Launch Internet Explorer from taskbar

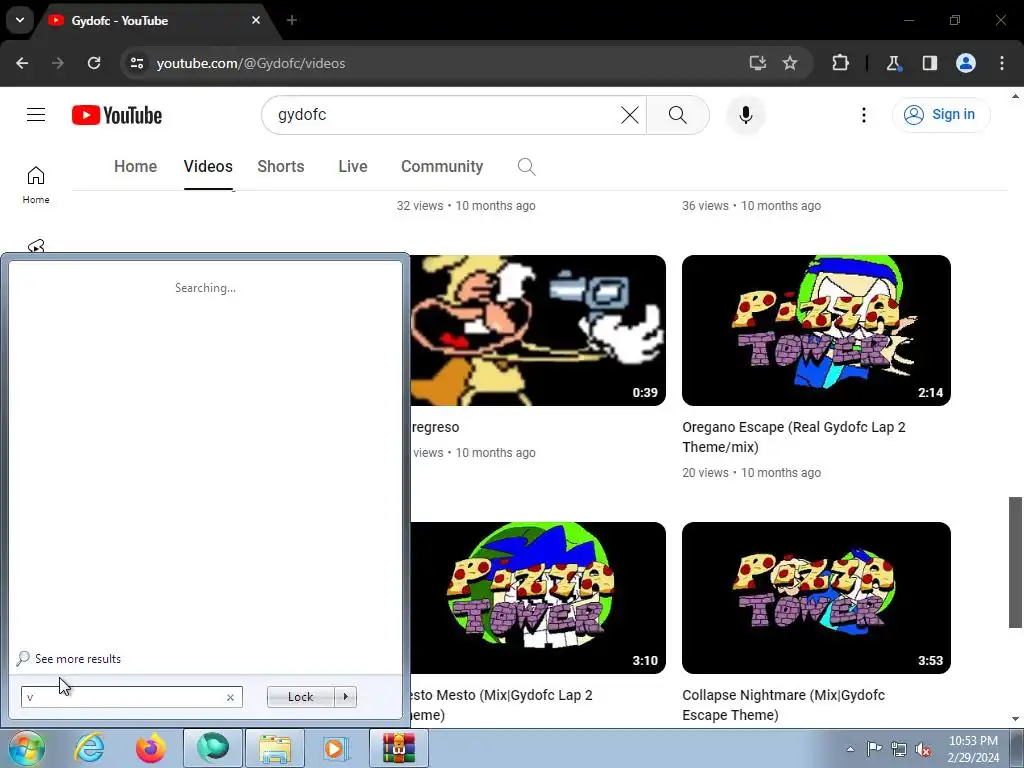89,748
